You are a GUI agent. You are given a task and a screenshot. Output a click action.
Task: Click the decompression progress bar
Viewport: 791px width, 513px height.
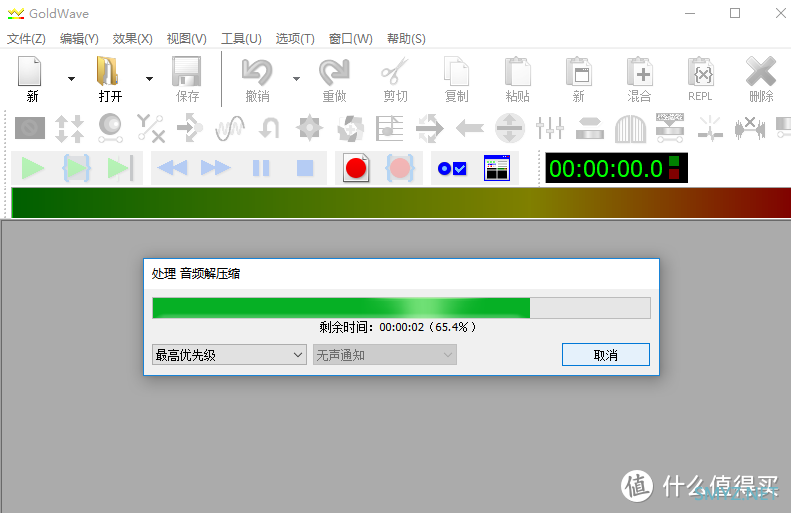402,308
